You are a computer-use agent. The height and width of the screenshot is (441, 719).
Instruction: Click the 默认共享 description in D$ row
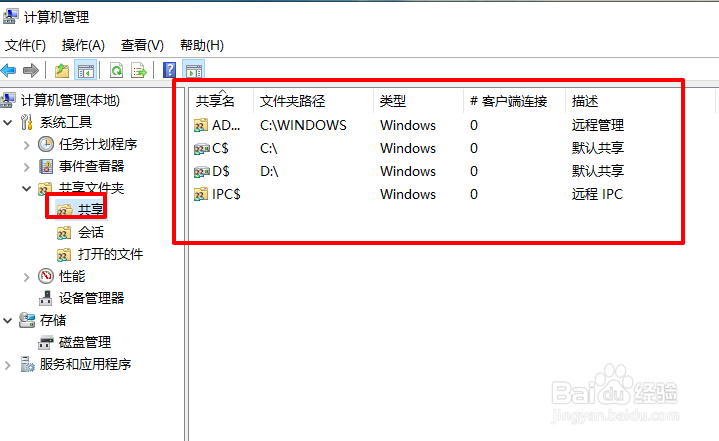point(597,171)
